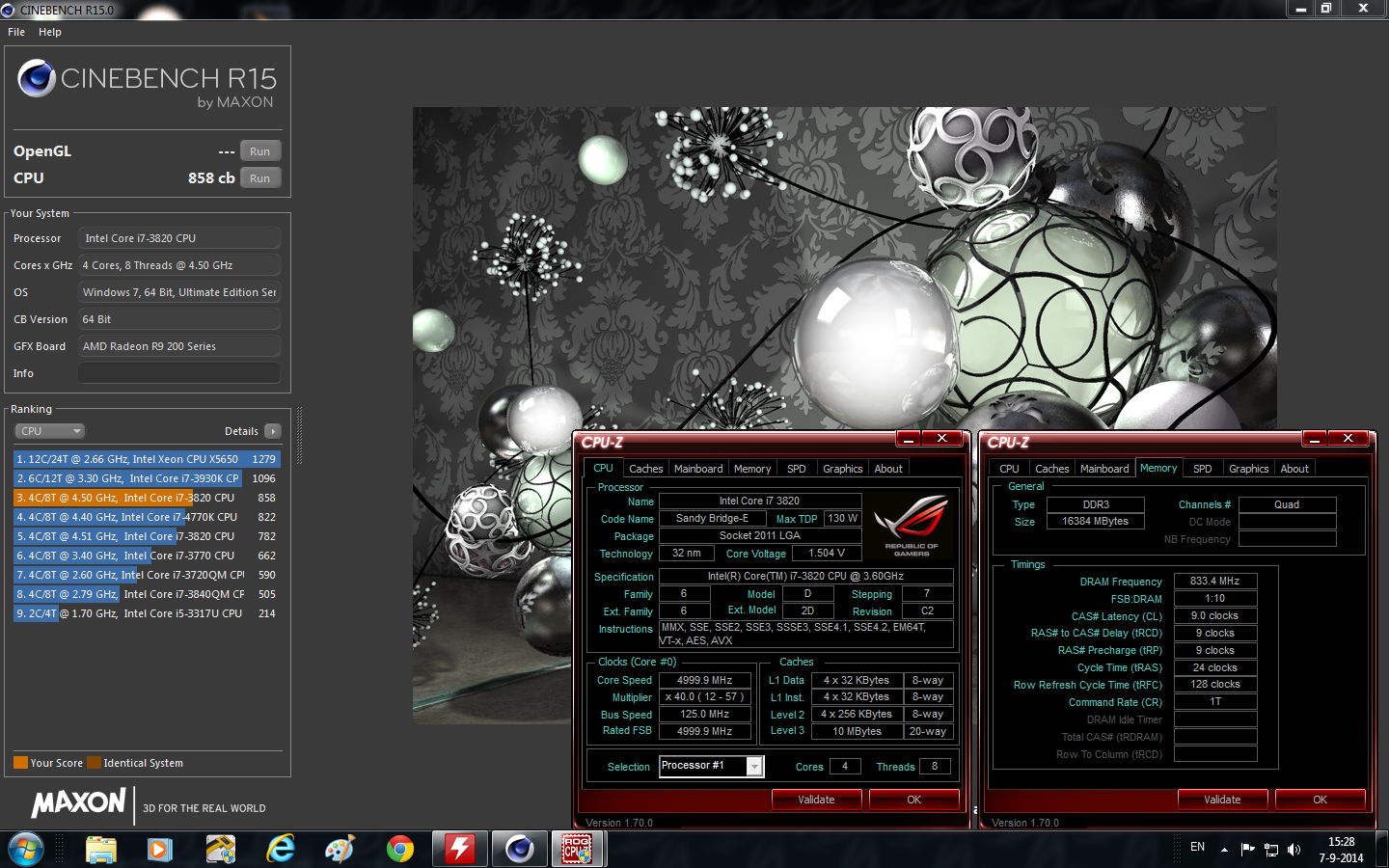Screen dimensions: 1389x868
Task: Select ranking entry Core i7-4770K
Action: click(x=147, y=517)
